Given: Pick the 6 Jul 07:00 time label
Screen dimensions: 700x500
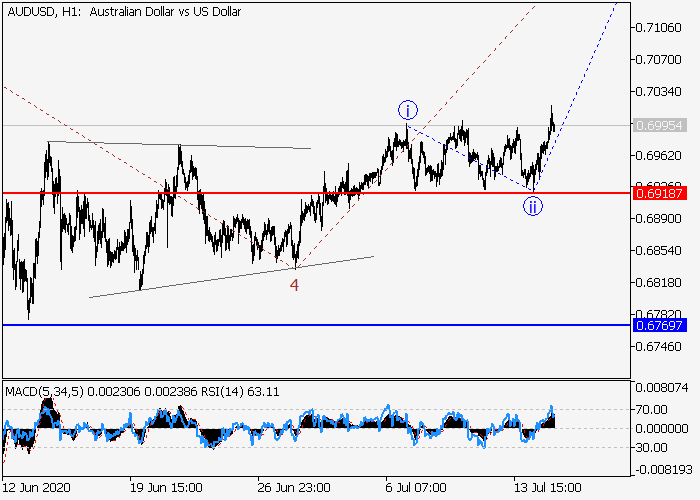Looking at the screenshot, I should pyautogui.click(x=418, y=487).
